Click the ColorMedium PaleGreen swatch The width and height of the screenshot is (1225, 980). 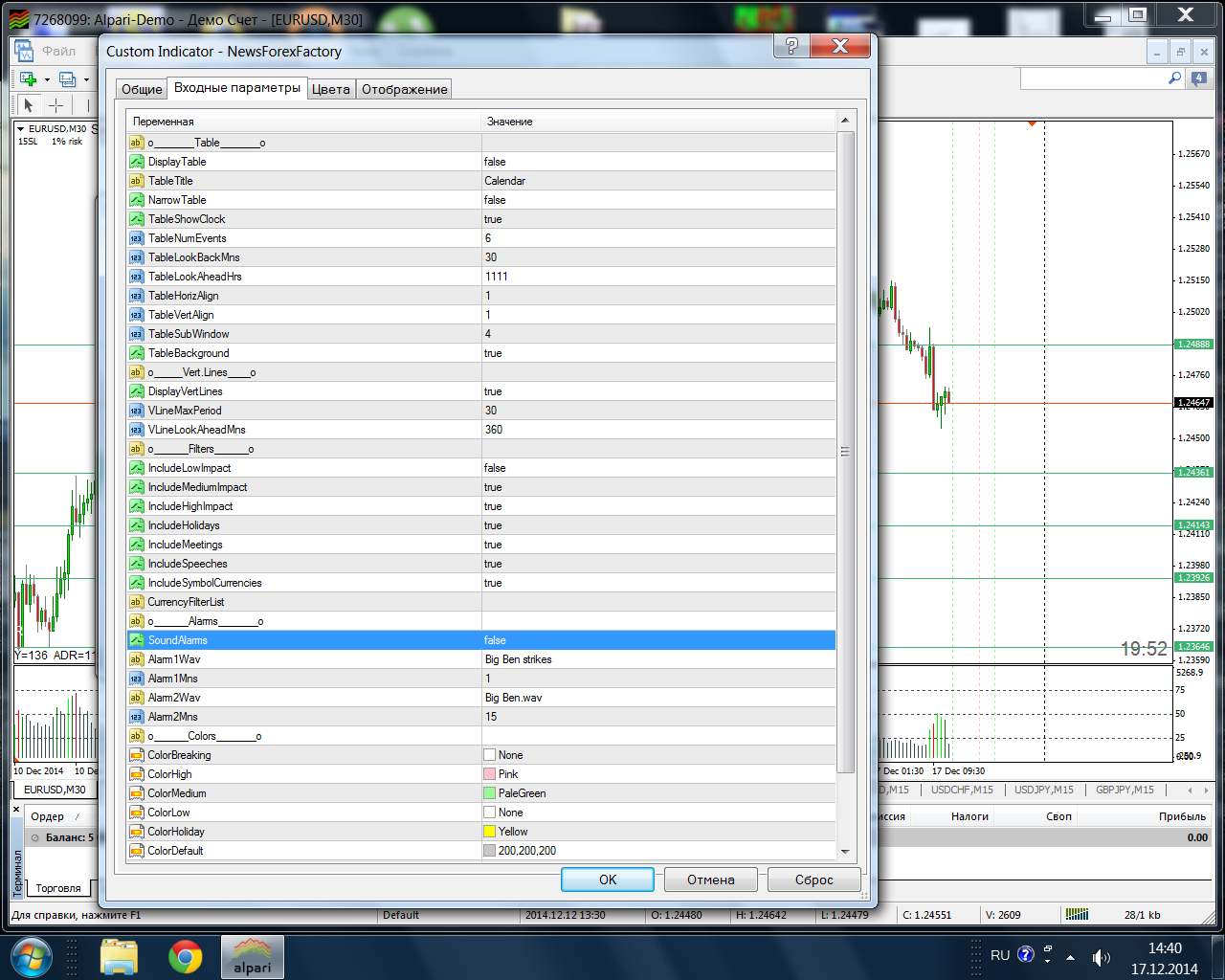click(490, 793)
